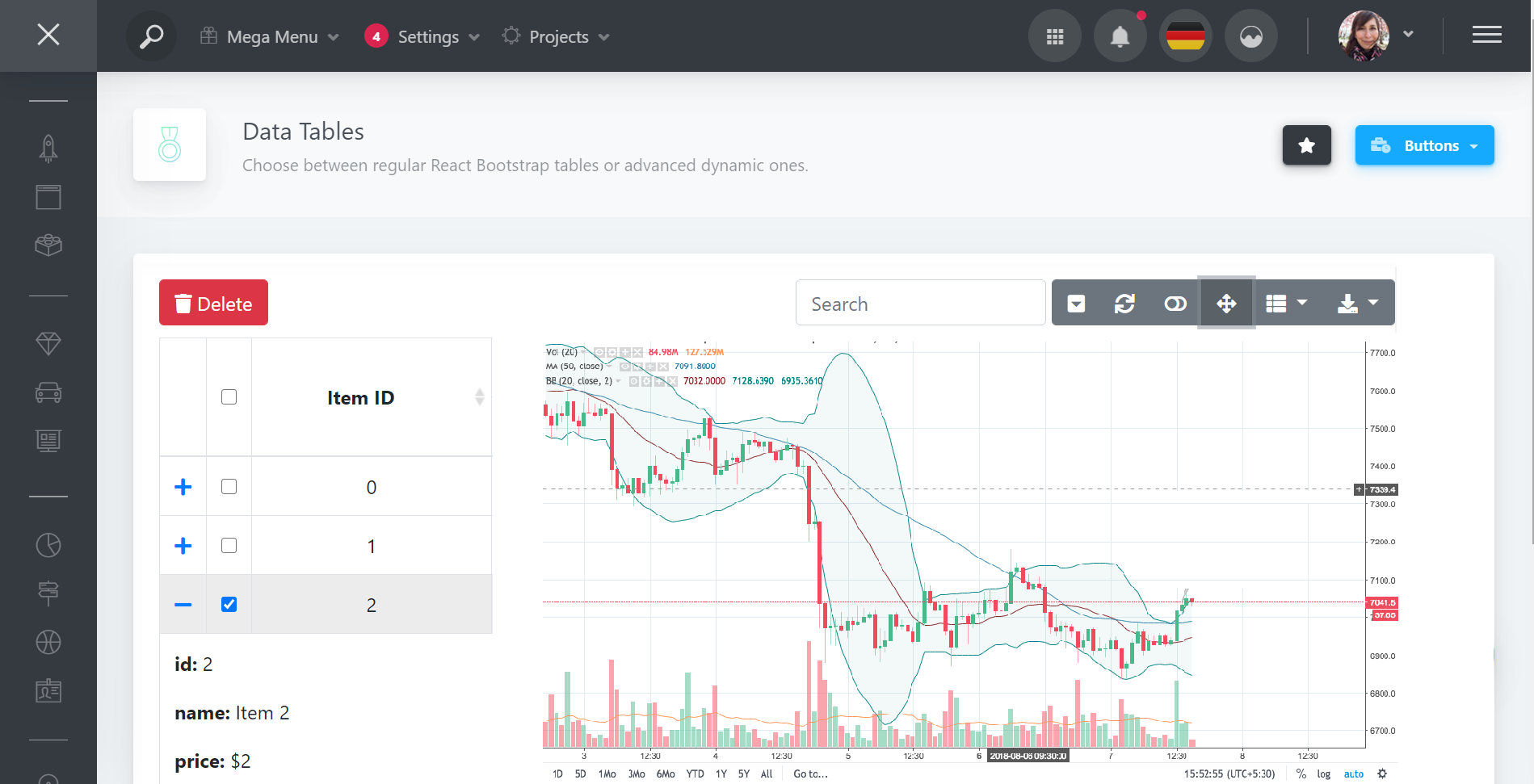
Task: Click the table Search input field
Action: pos(920,304)
